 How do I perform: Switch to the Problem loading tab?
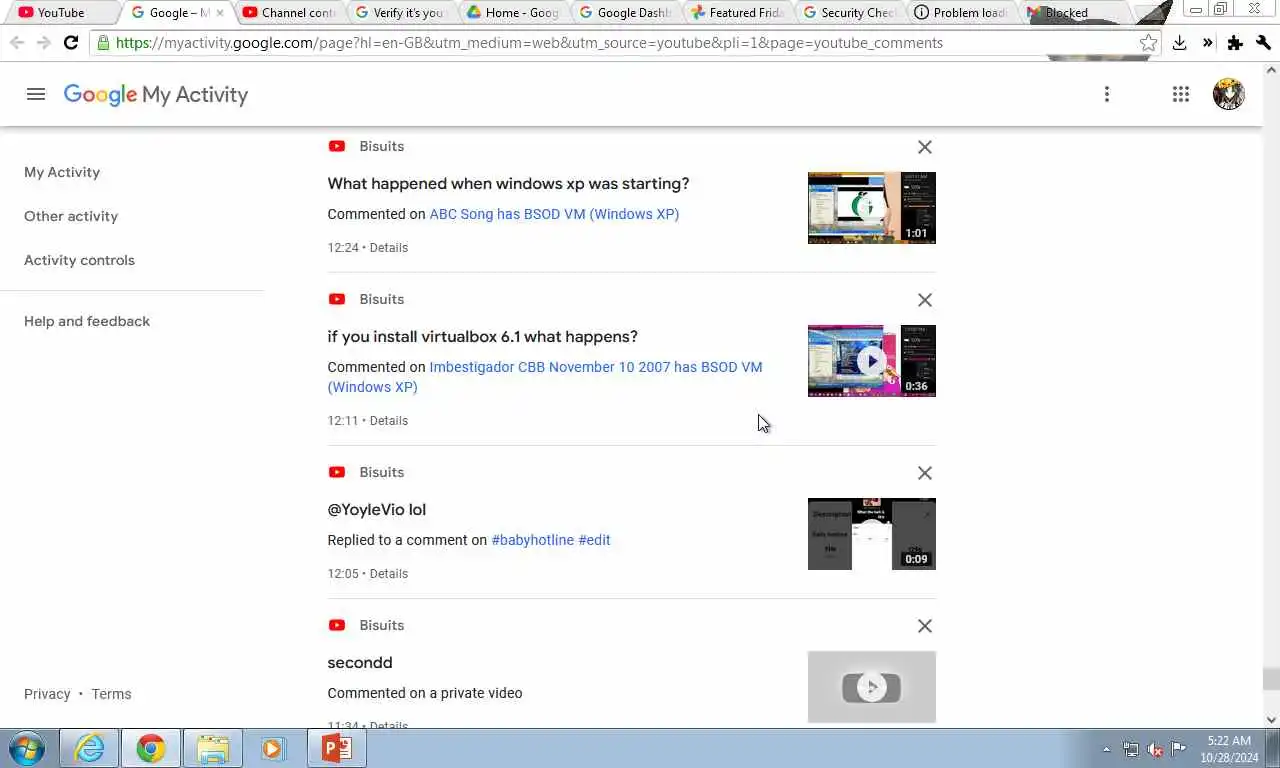[960, 13]
